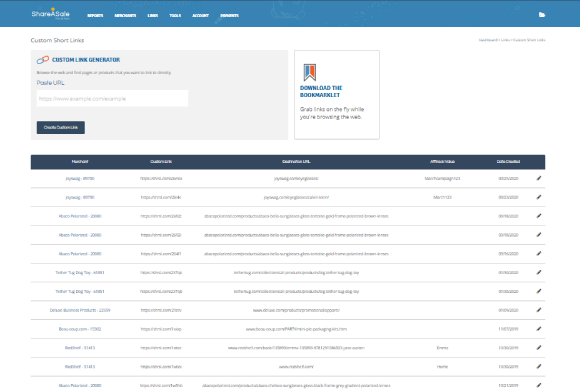580x390 pixels.
Task: Select the Emma affiliate value cell
Action: point(442,348)
